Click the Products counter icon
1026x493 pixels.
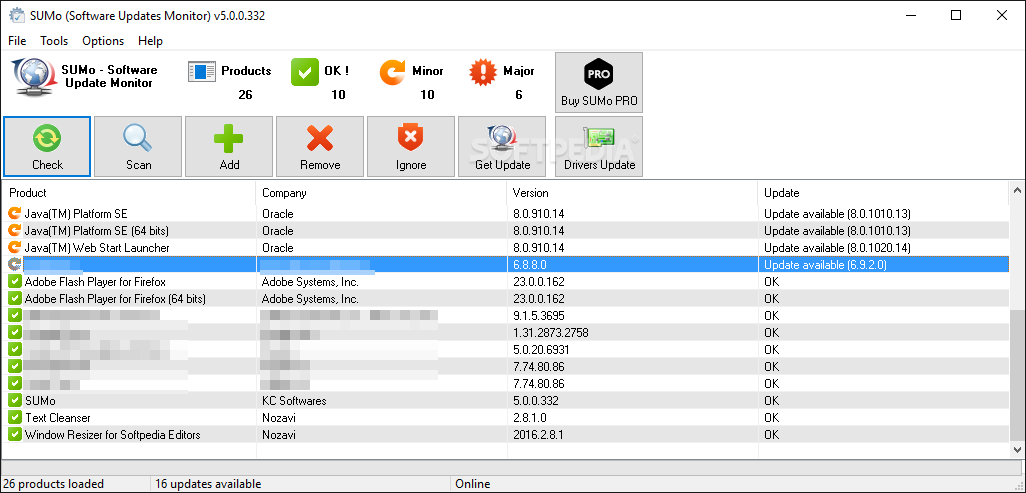coord(202,71)
